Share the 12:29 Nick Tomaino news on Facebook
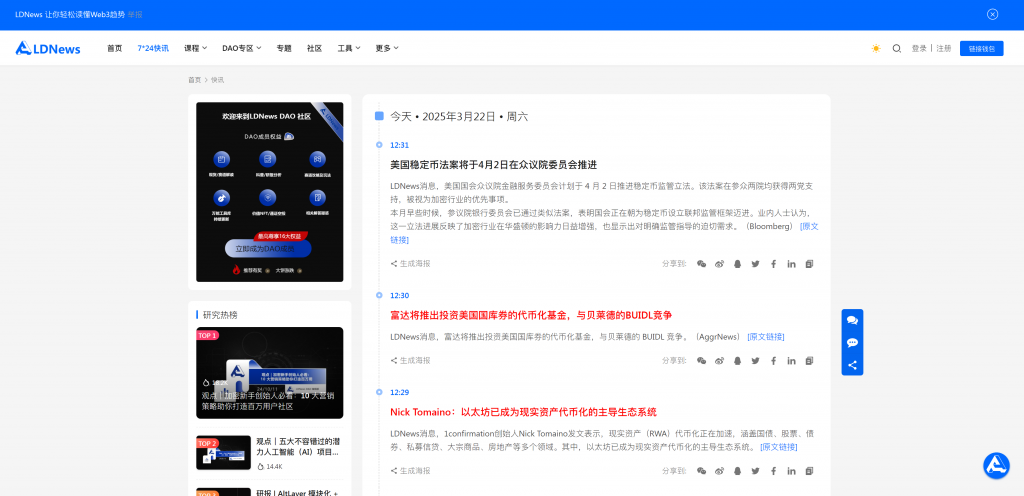The image size is (1024, 496). [x=773, y=471]
